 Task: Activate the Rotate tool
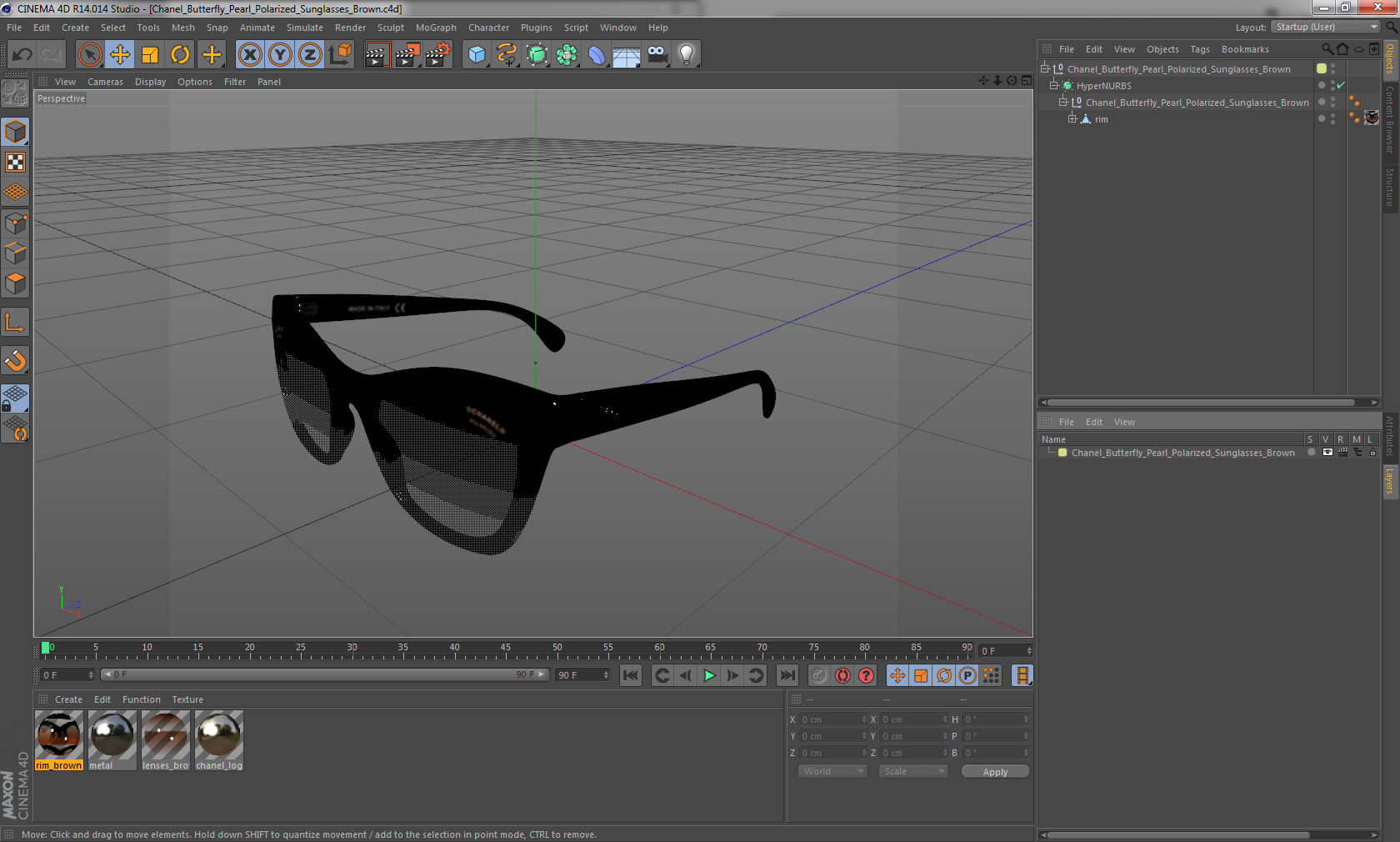click(x=180, y=55)
